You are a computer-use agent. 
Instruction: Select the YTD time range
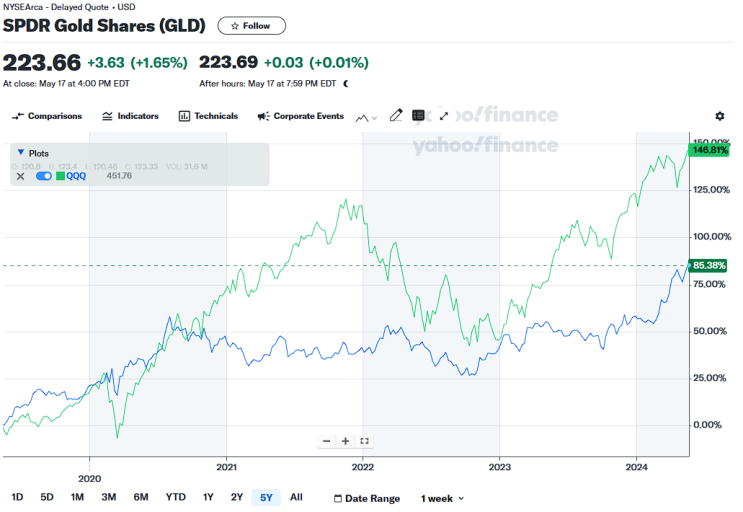click(175, 497)
